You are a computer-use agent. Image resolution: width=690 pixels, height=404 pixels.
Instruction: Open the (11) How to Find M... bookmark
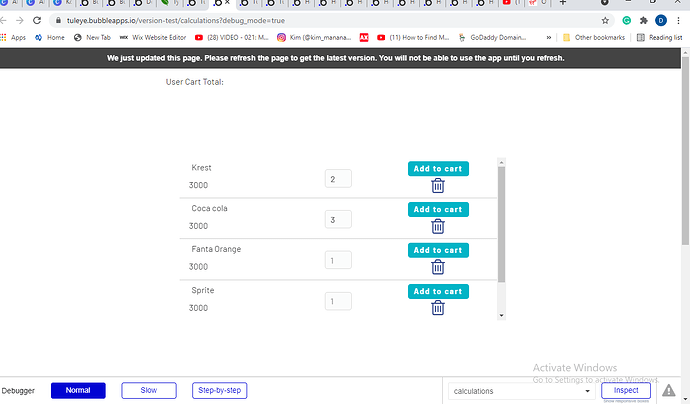(x=413, y=37)
